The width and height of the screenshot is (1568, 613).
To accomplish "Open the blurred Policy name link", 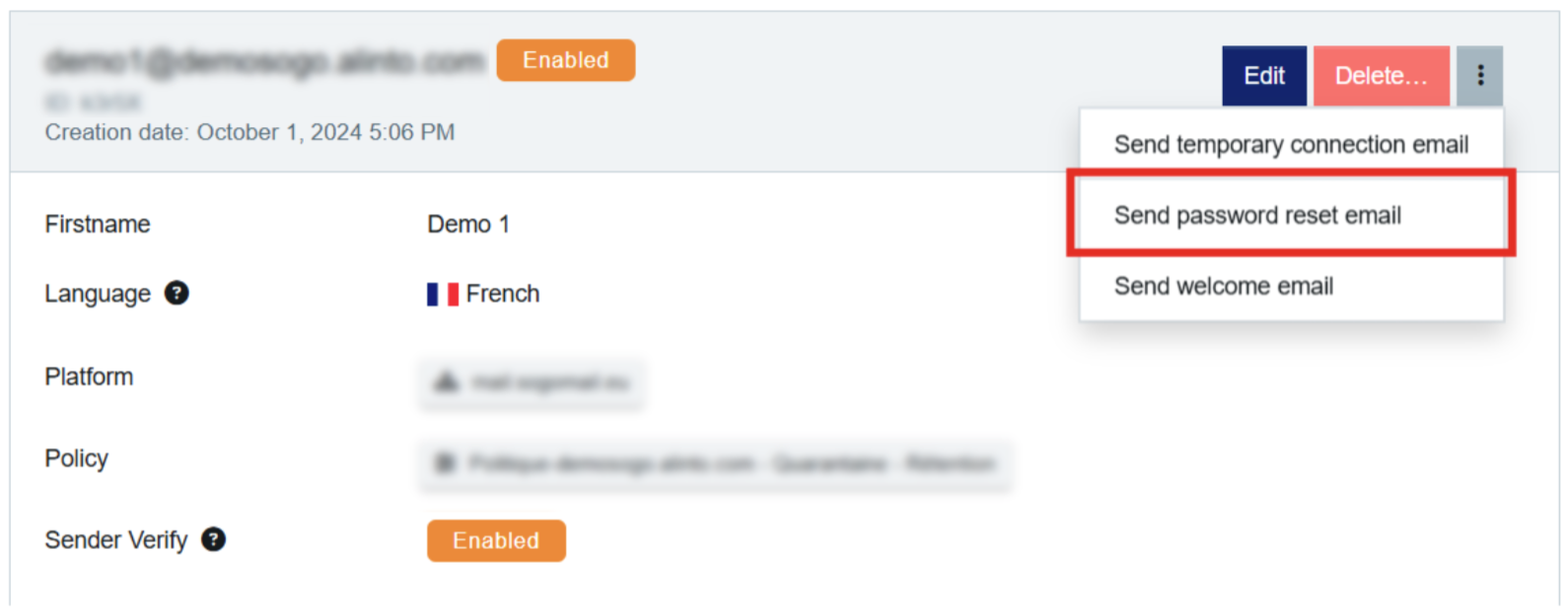I will pos(732,462).
